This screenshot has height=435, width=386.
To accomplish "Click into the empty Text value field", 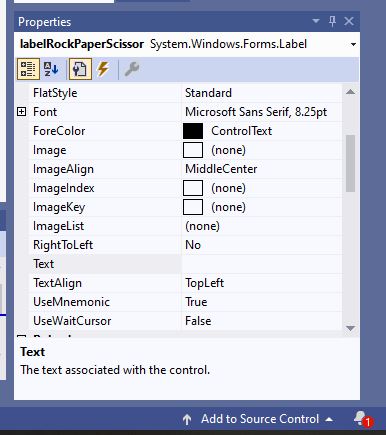I will coord(262,264).
